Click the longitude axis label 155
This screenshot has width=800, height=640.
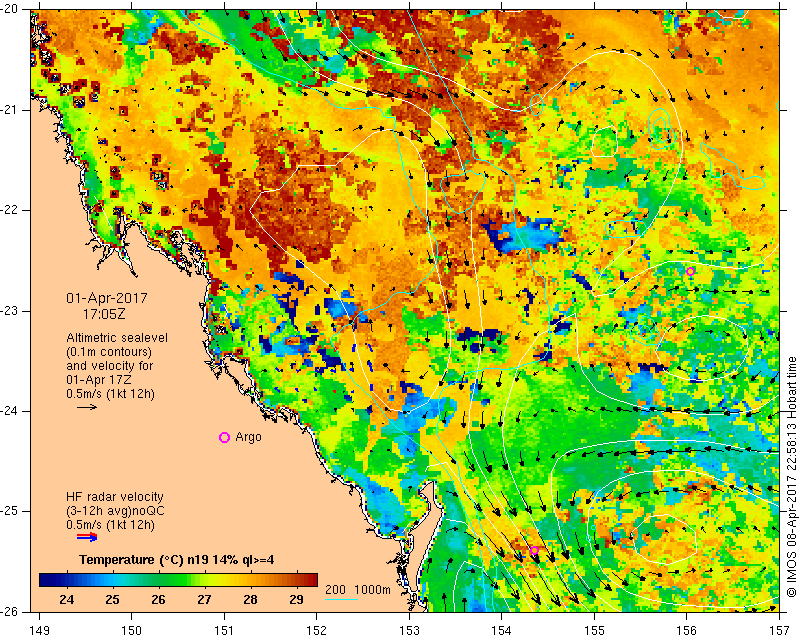point(594,630)
